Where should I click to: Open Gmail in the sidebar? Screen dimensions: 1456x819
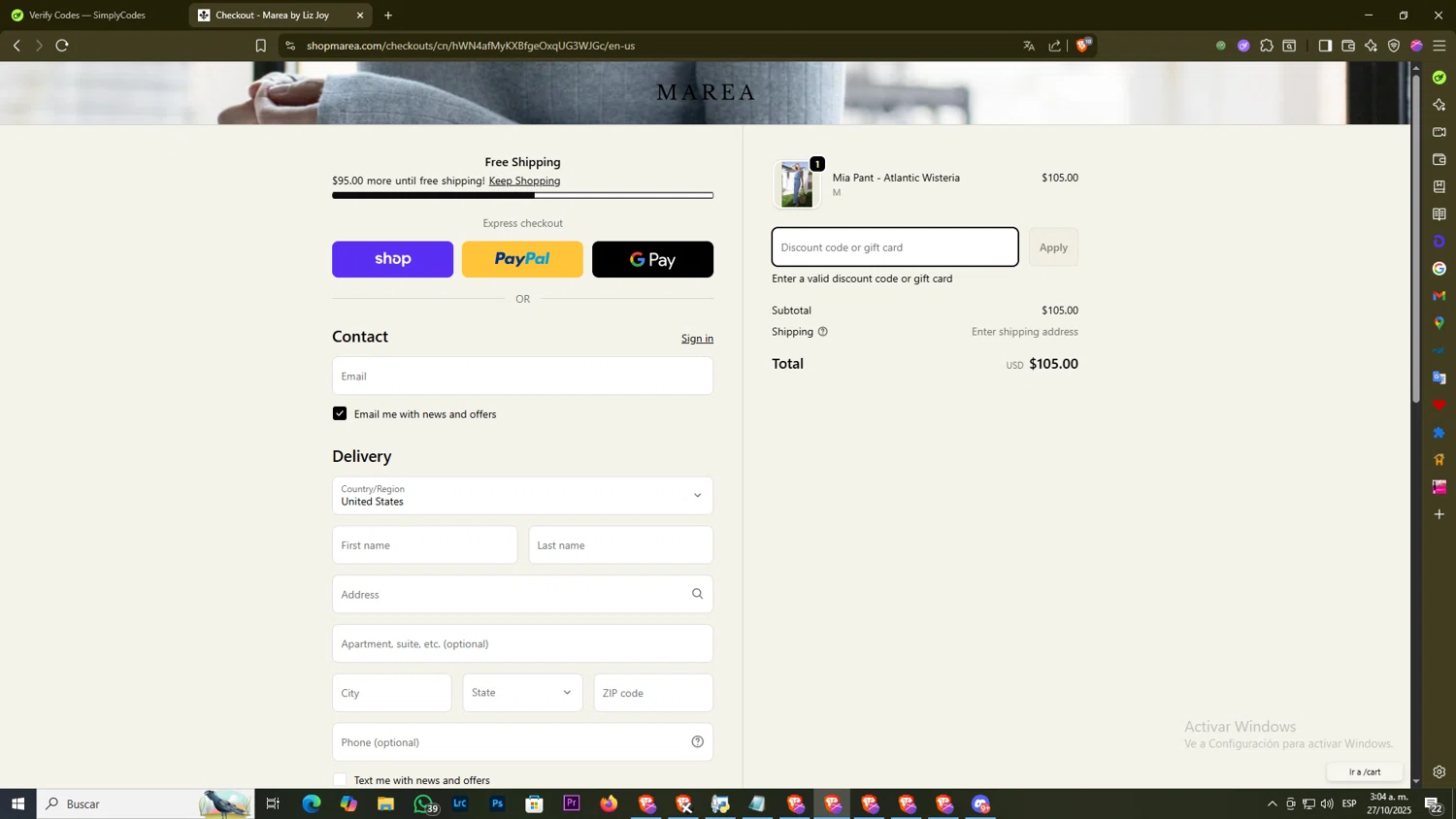(1439, 296)
